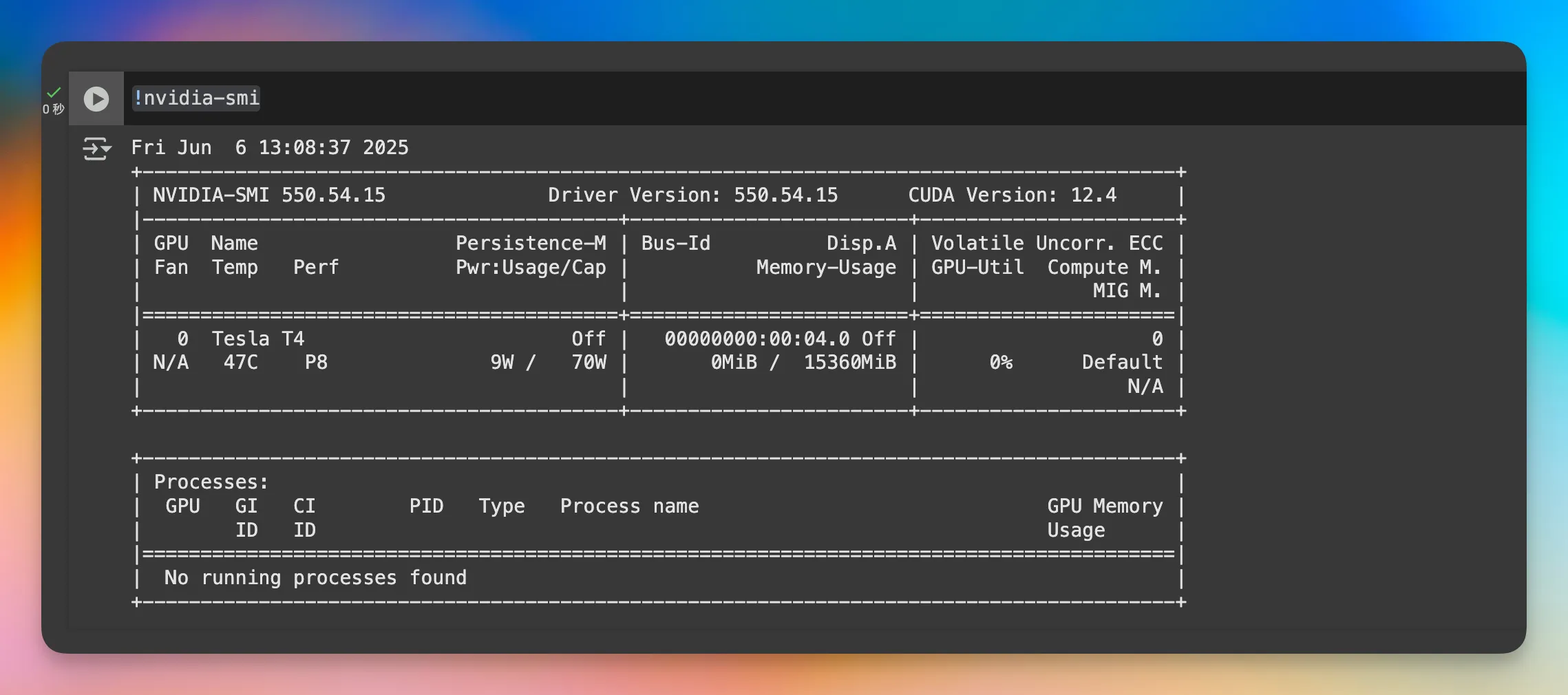Click the "No running processes found" message
The image size is (1568, 695).
[x=315, y=578]
